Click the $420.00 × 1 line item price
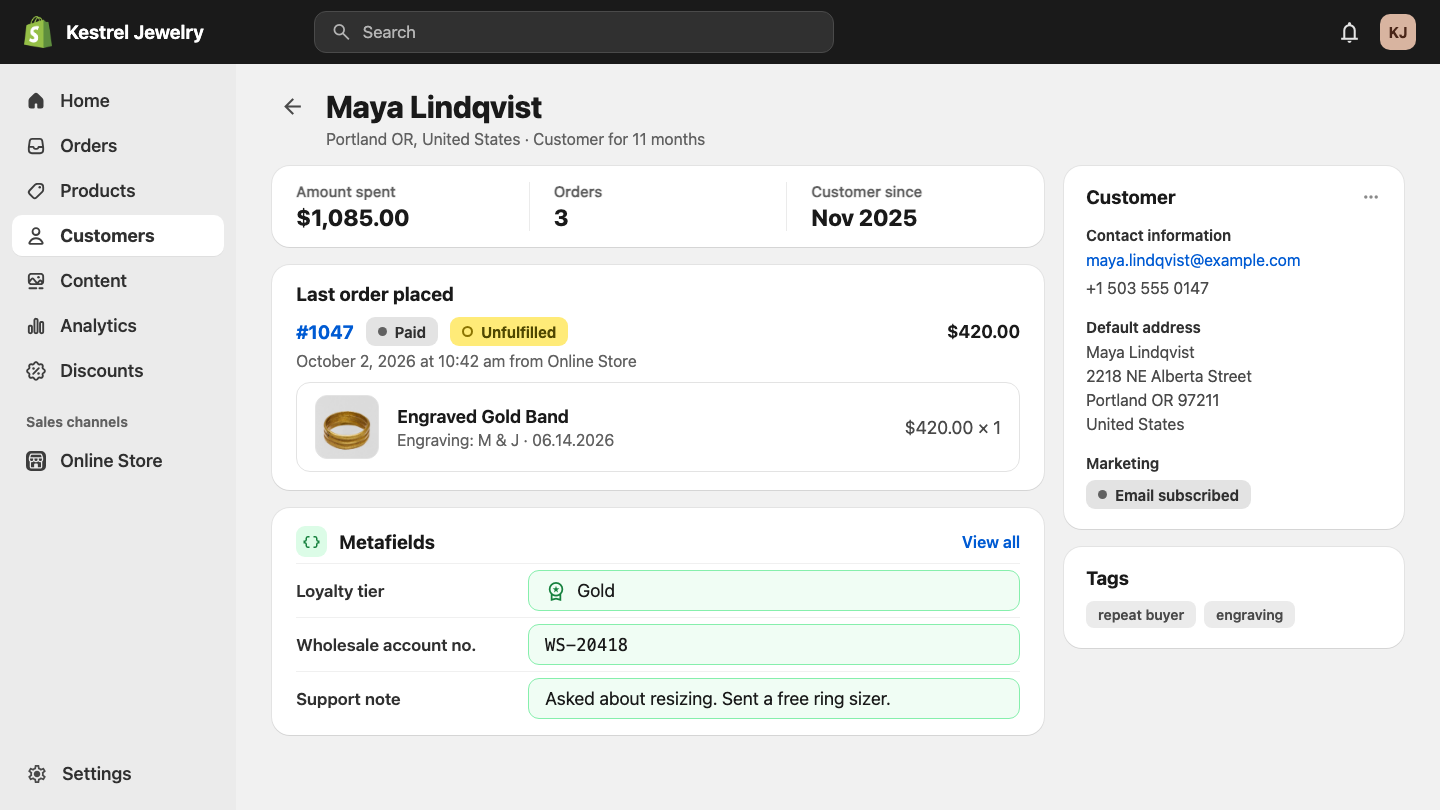 (x=953, y=428)
